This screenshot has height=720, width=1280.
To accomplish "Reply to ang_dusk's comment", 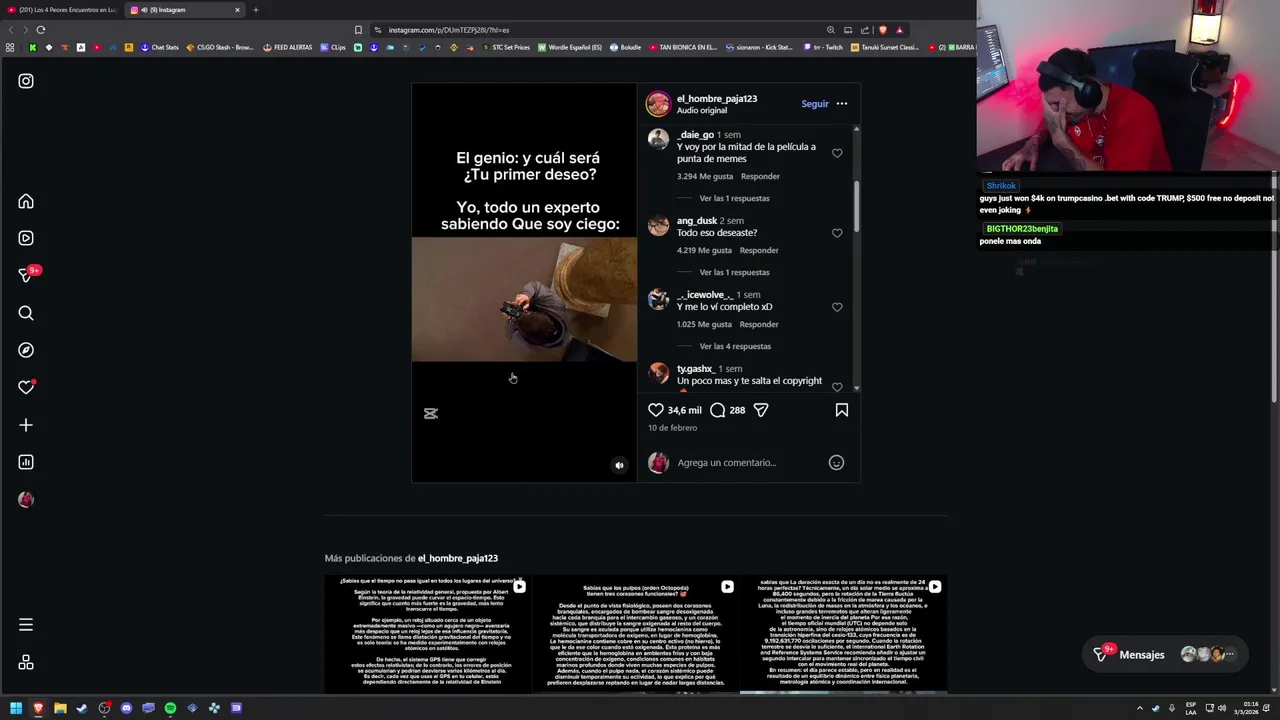I will tap(759, 250).
